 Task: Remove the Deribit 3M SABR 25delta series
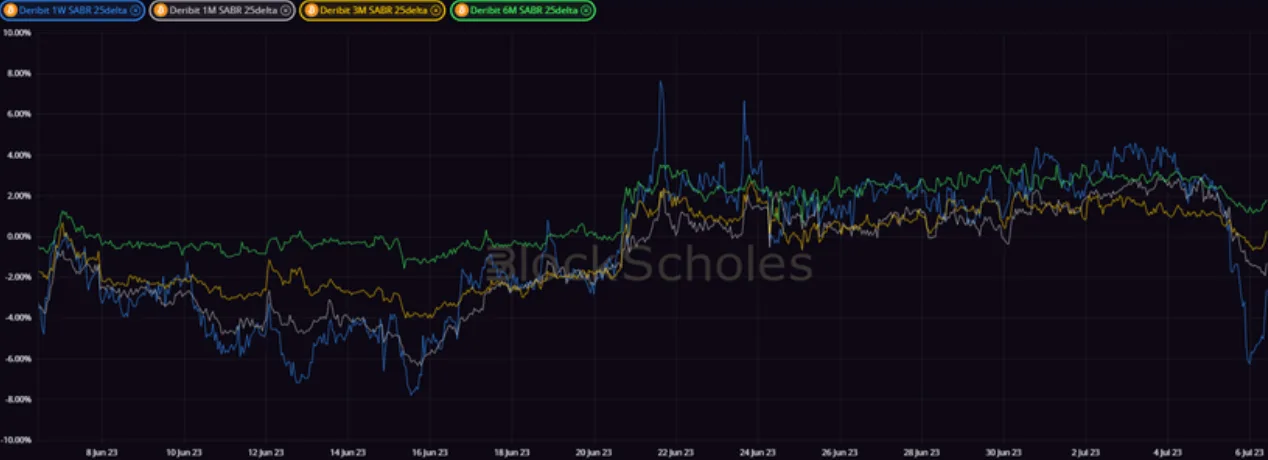click(x=436, y=10)
